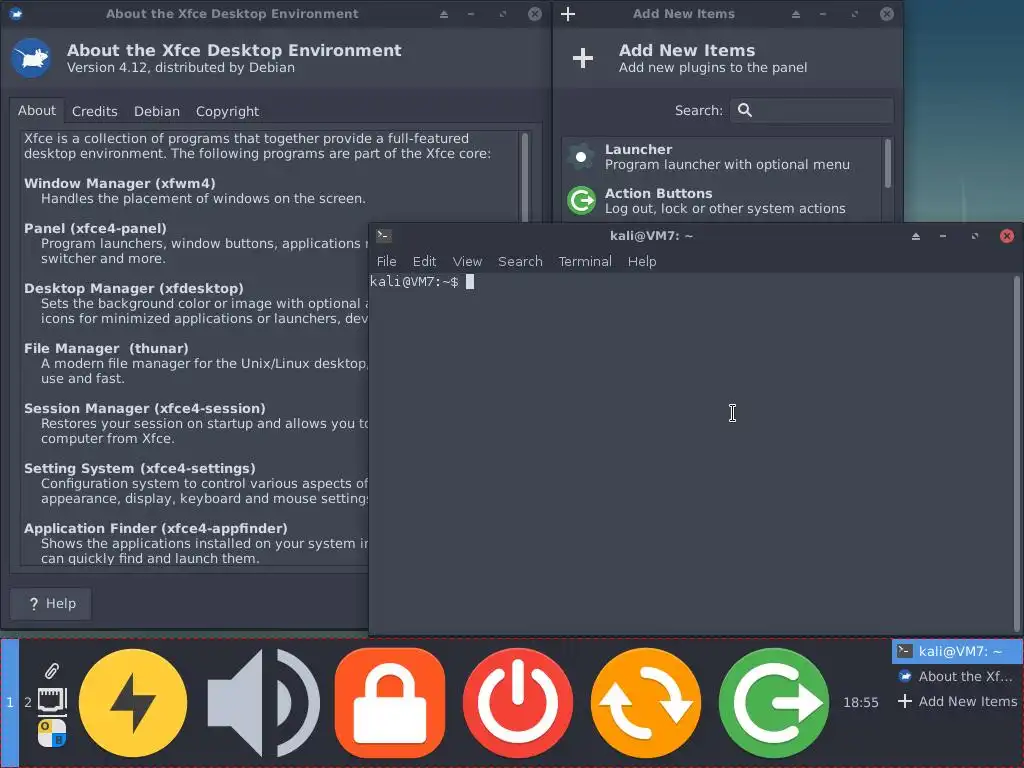The width and height of the screenshot is (1024, 768).
Task: Switch to the Debian tab
Action: [x=157, y=111]
